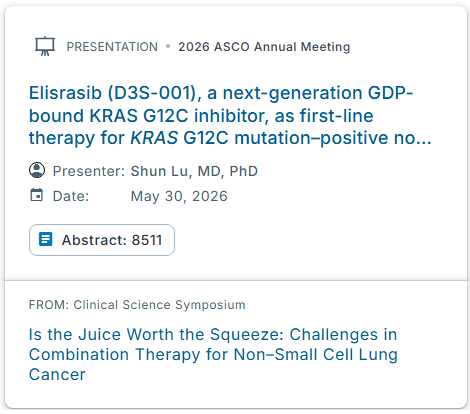The height and width of the screenshot is (414, 470).
Task: Click the abstract document icon
Action: [x=46, y=239]
